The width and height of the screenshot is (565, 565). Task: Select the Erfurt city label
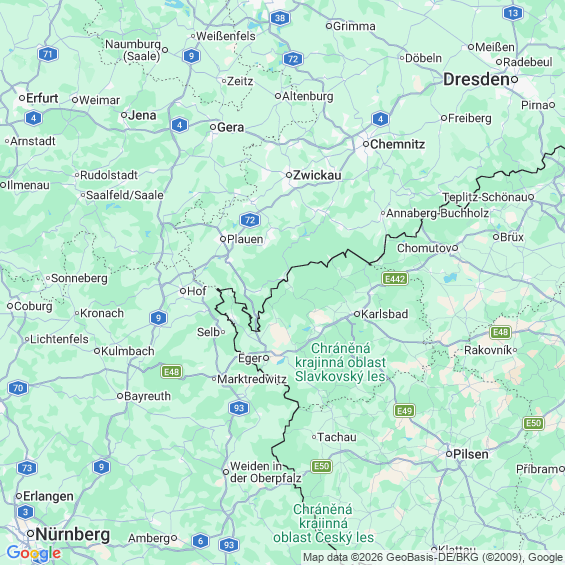tap(42, 98)
